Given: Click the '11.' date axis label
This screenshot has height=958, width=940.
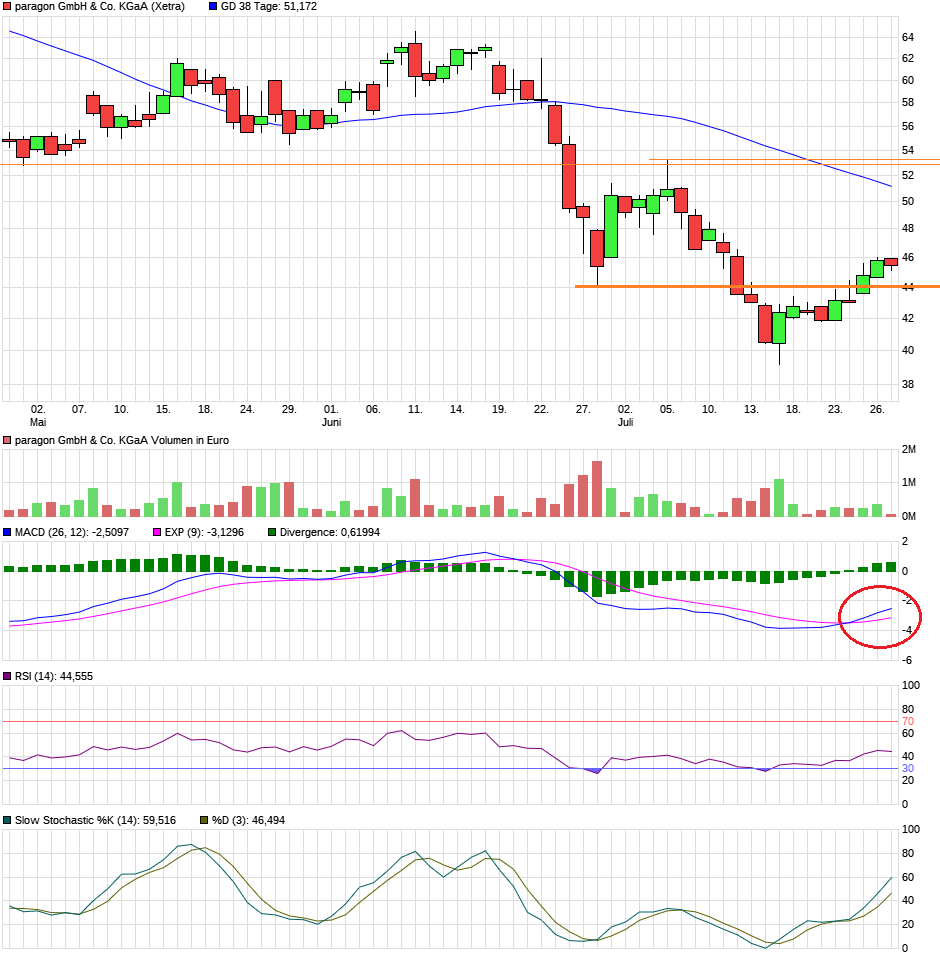Looking at the screenshot, I should pos(415,409).
